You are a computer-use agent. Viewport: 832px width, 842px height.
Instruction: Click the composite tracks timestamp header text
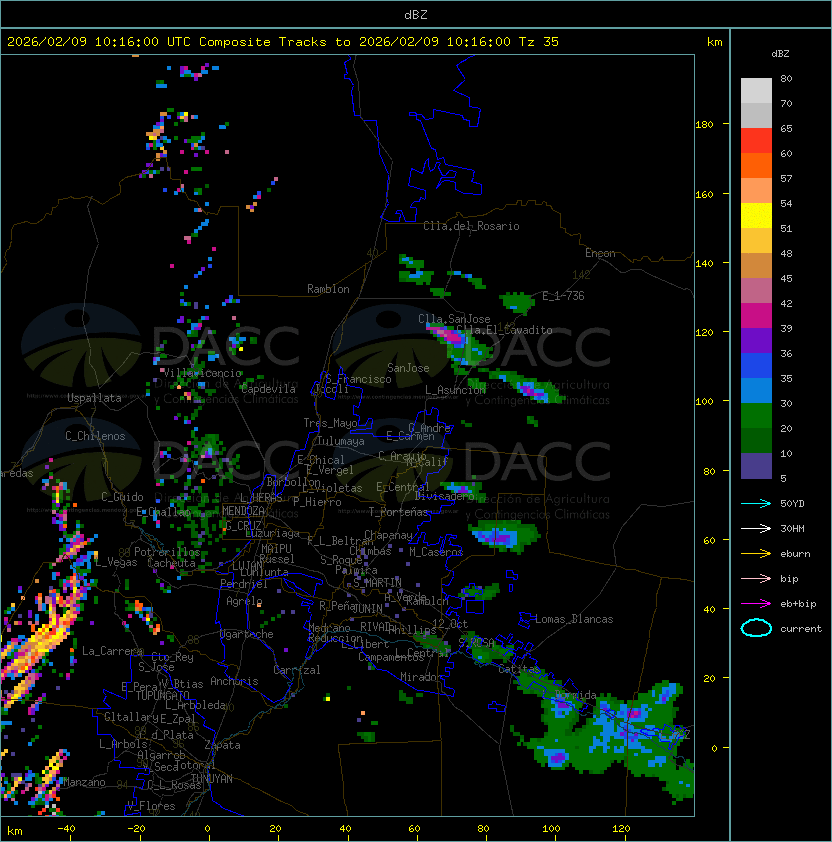click(x=283, y=41)
